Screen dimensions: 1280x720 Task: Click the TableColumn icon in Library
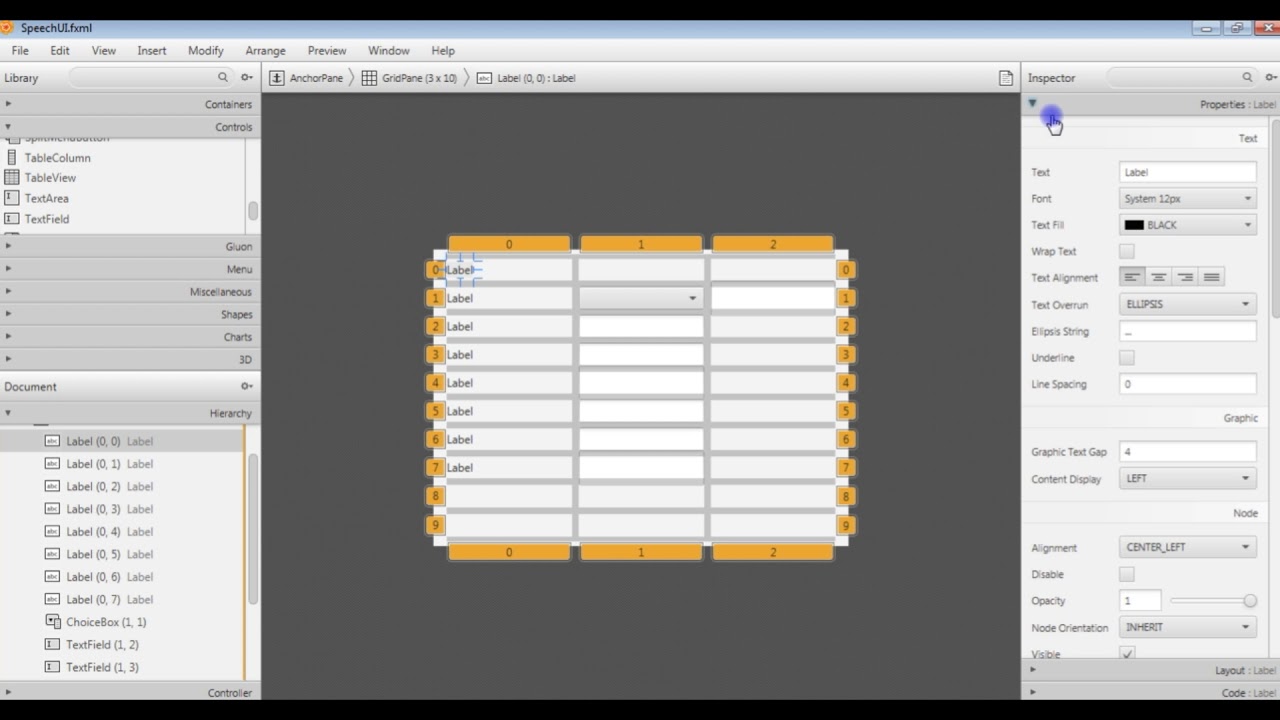click(x=12, y=157)
